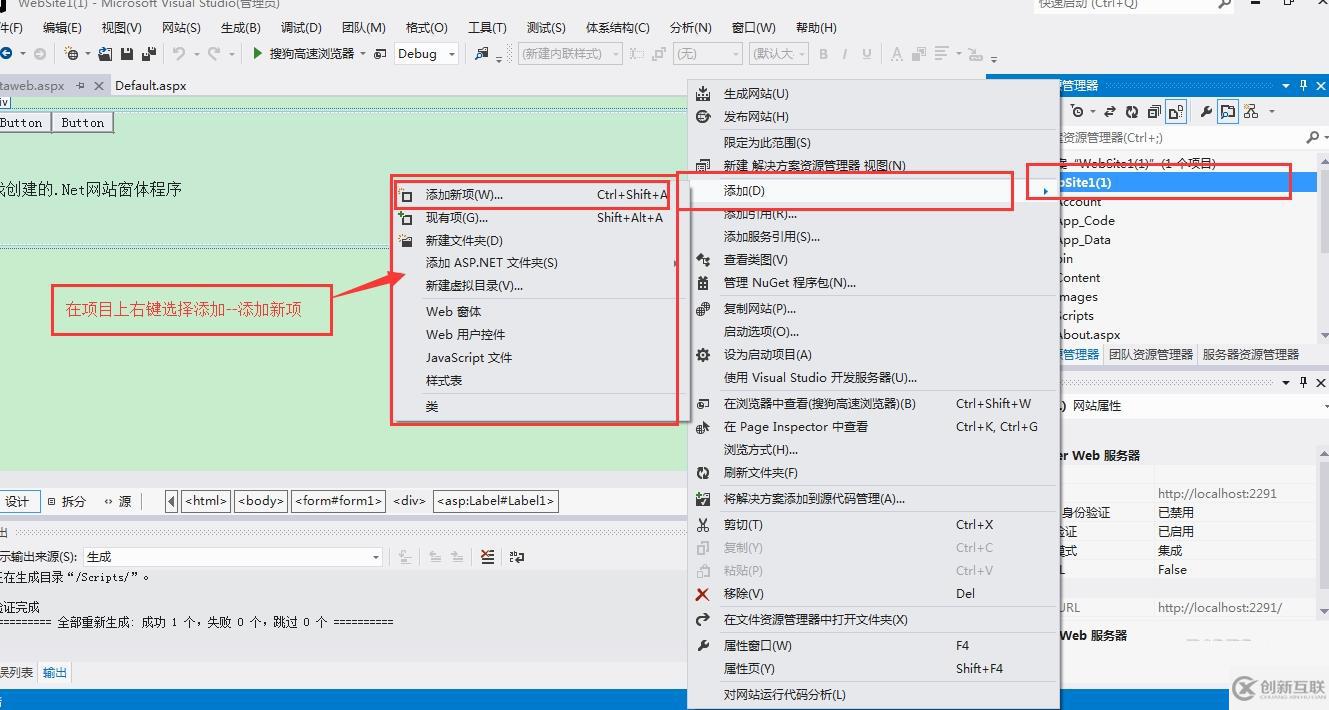
Task: Click Solution Explorer scrollbar down arrow
Action: point(1324,336)
